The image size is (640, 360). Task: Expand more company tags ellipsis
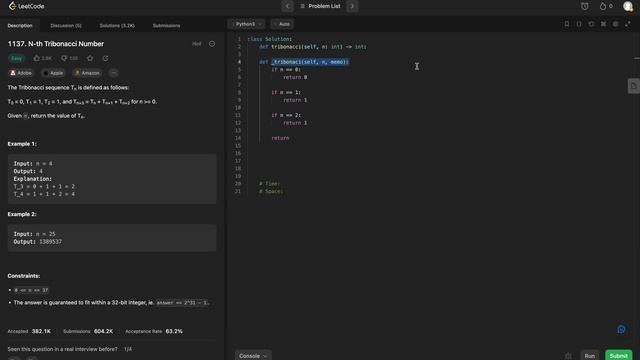[x=113, y=73]
